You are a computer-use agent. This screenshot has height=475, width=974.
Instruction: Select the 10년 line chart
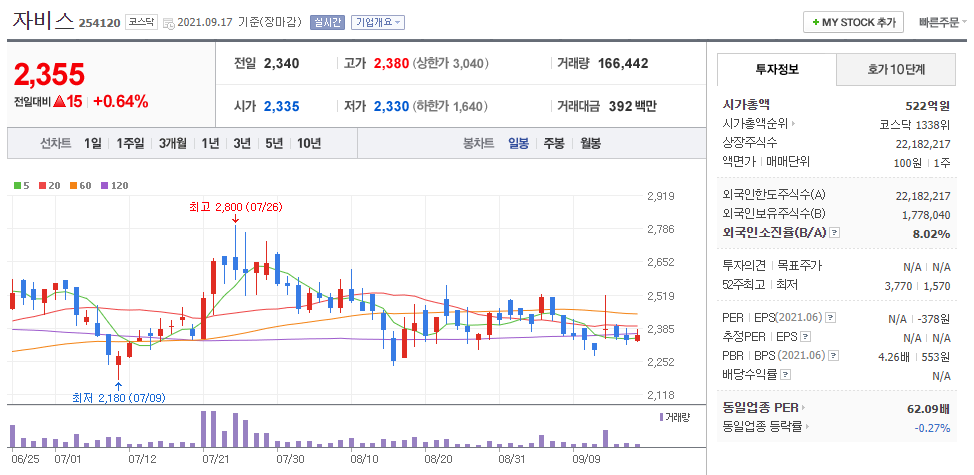(x=309, y=144)
